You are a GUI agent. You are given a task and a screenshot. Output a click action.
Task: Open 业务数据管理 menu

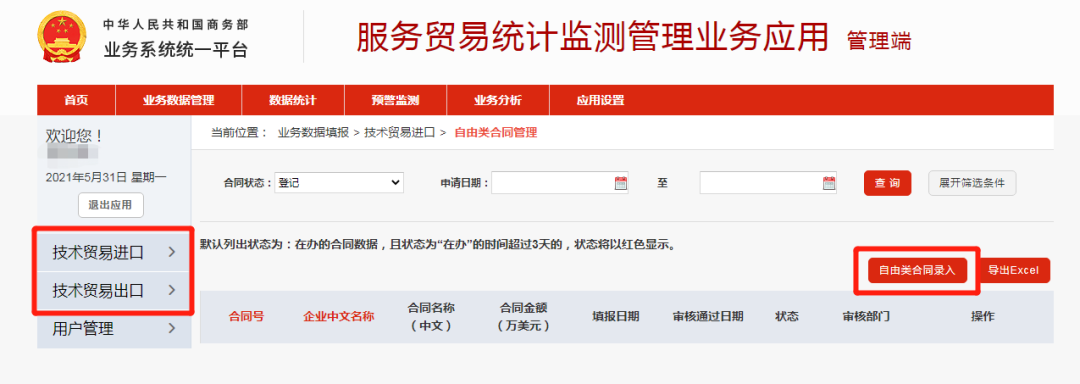click(x=179, y=100)
